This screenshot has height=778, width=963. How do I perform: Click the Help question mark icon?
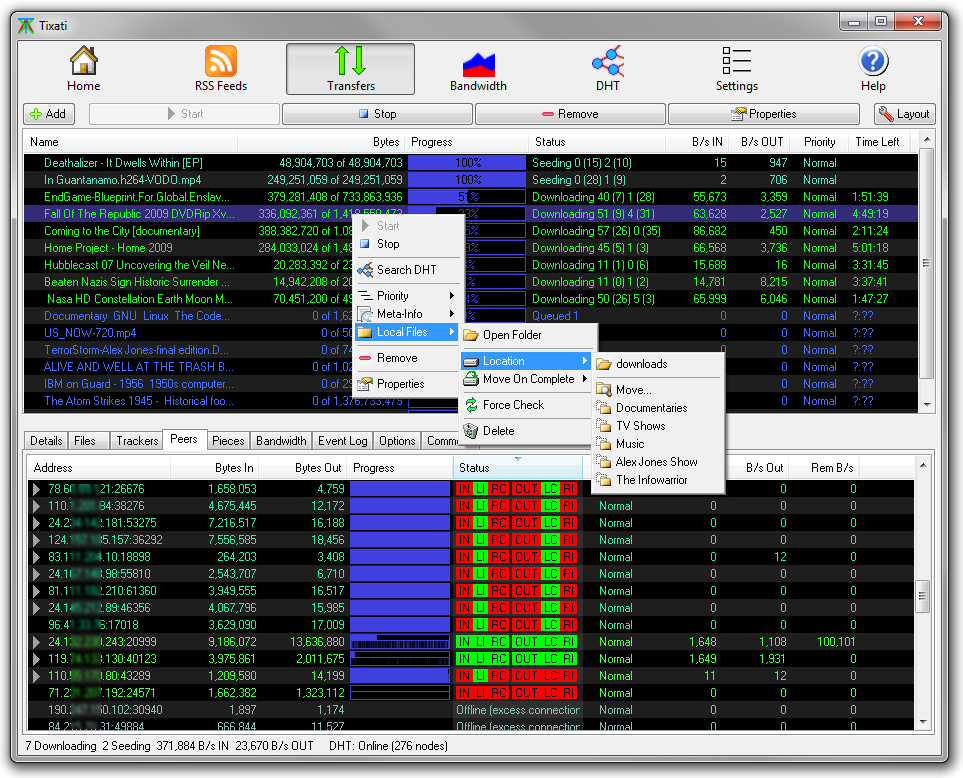pos(872,62)
